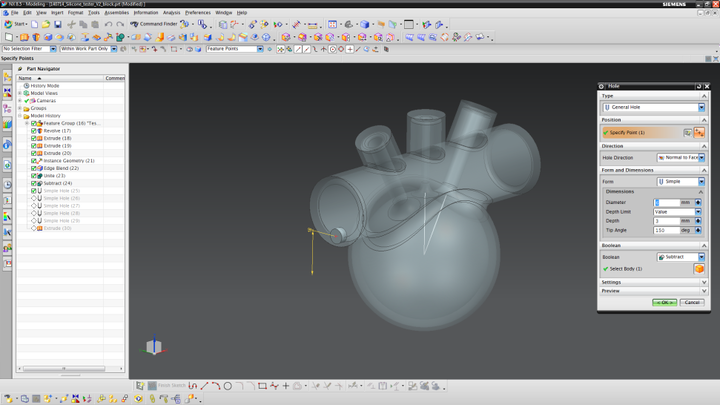Click the Tip Angle input field

(666, 230)
